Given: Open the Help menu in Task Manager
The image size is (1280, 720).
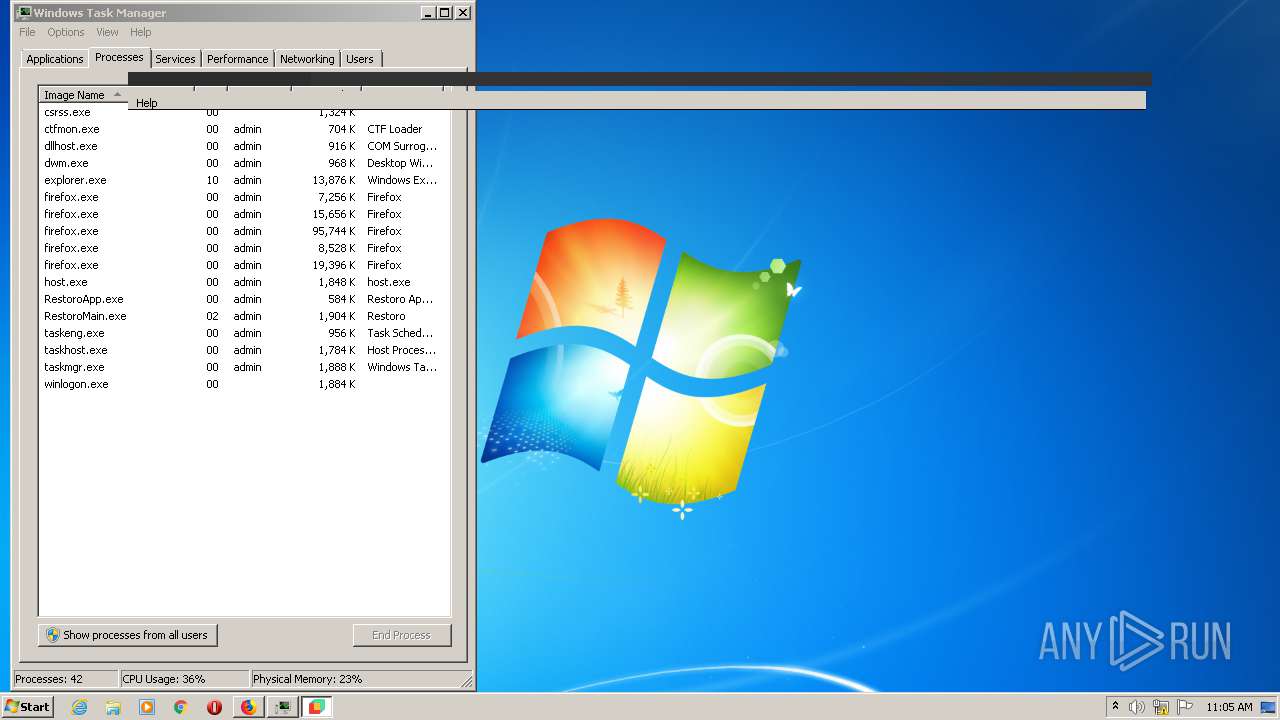Looking at the screenshot, I should pyautogui.click(x=141, y=32).
